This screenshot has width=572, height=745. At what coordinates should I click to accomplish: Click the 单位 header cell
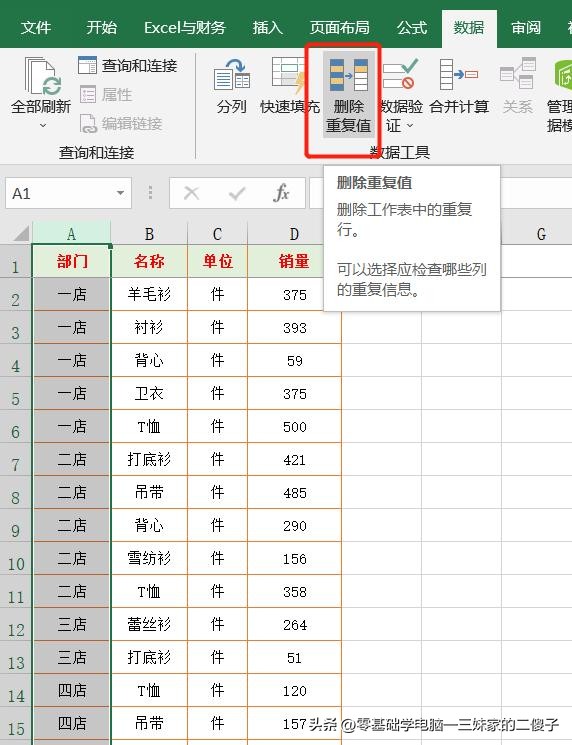217,261
